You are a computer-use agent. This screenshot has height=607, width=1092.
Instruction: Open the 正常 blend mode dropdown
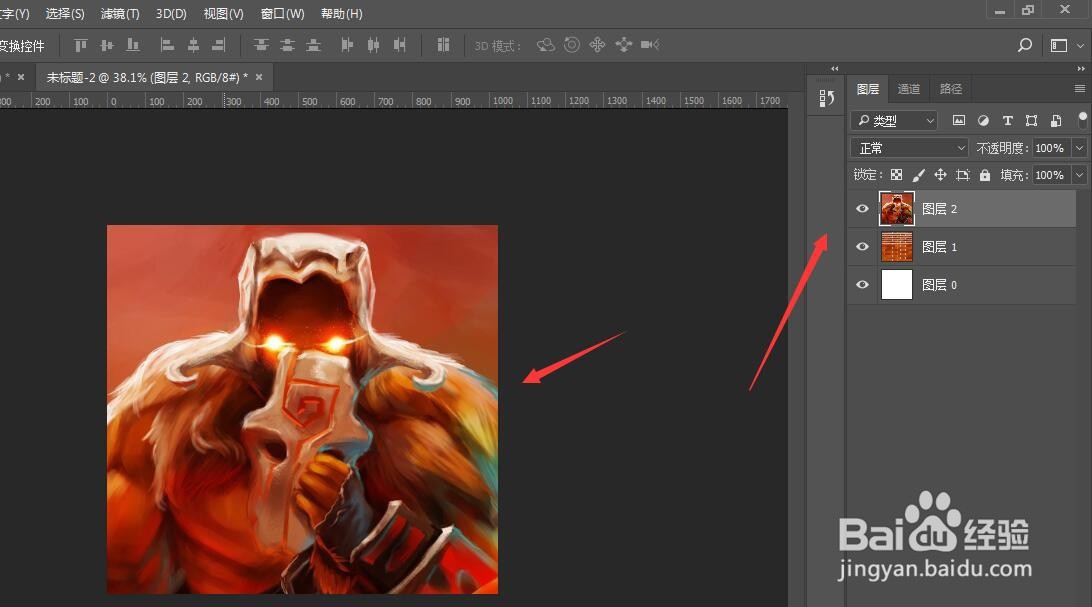[x=910, y=148]
